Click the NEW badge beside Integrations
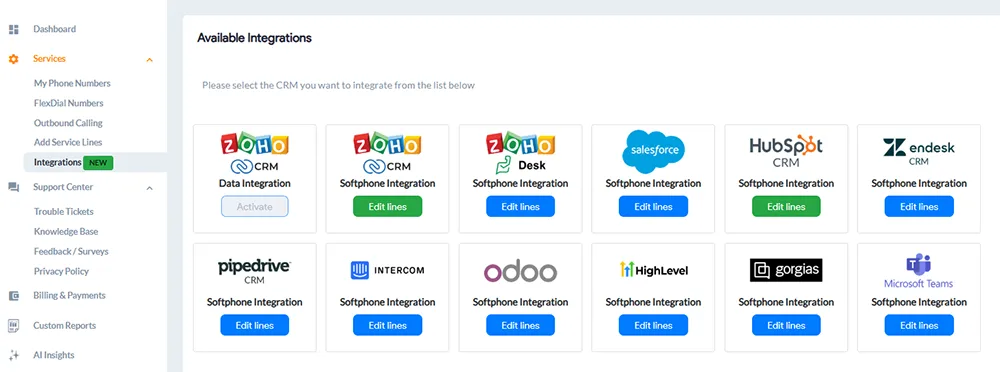Screen dimensions: 1000x372 click(98, 163)
